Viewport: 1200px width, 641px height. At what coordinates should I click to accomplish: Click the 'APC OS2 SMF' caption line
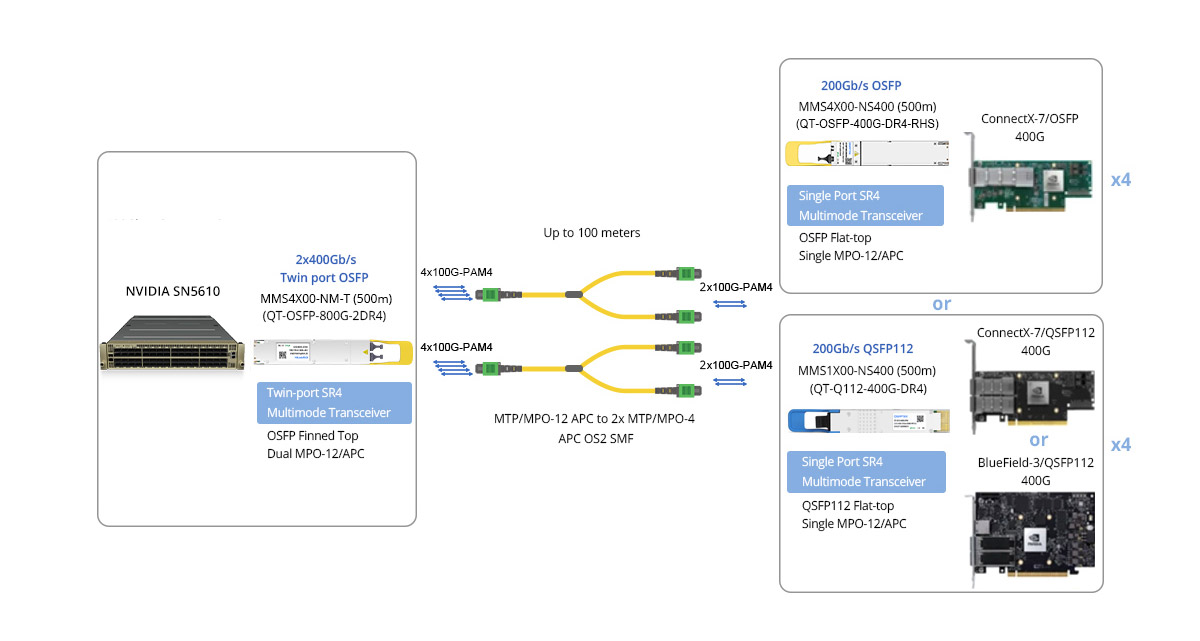coord(595,438)
